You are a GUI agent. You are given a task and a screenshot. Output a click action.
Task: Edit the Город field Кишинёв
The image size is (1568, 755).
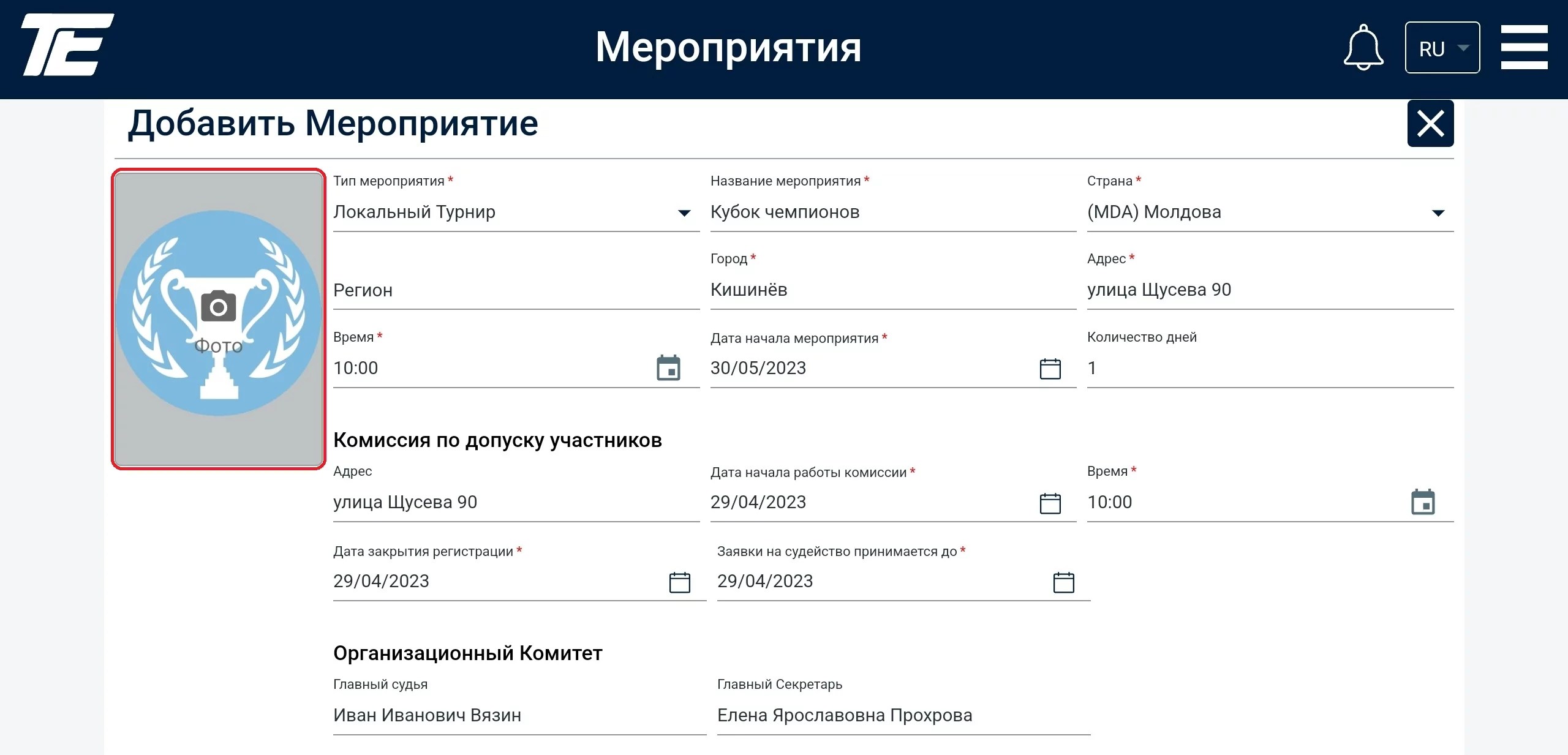(893, 290)
